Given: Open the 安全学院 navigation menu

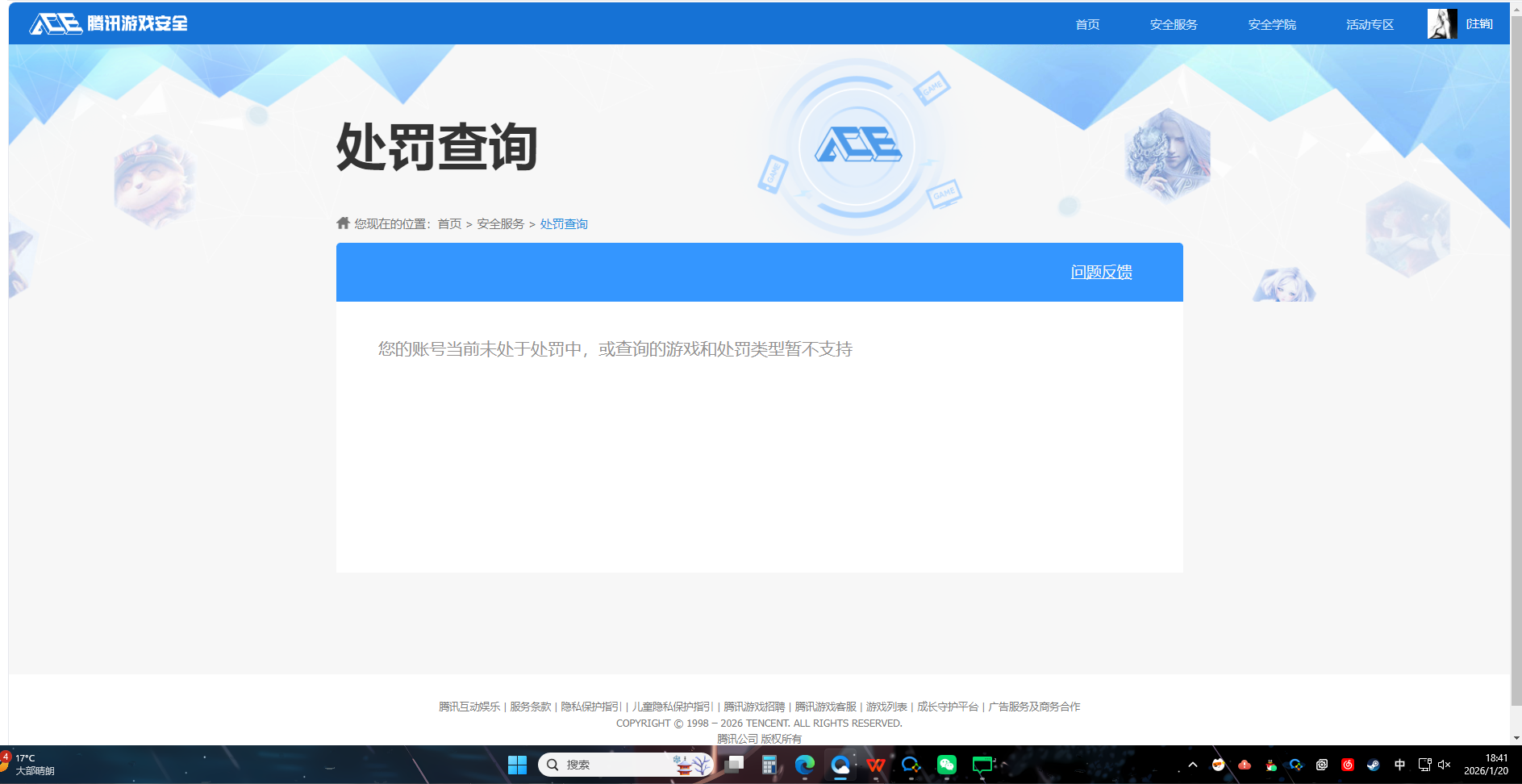Looking at the screenshot, I should tap(1270, 24).
